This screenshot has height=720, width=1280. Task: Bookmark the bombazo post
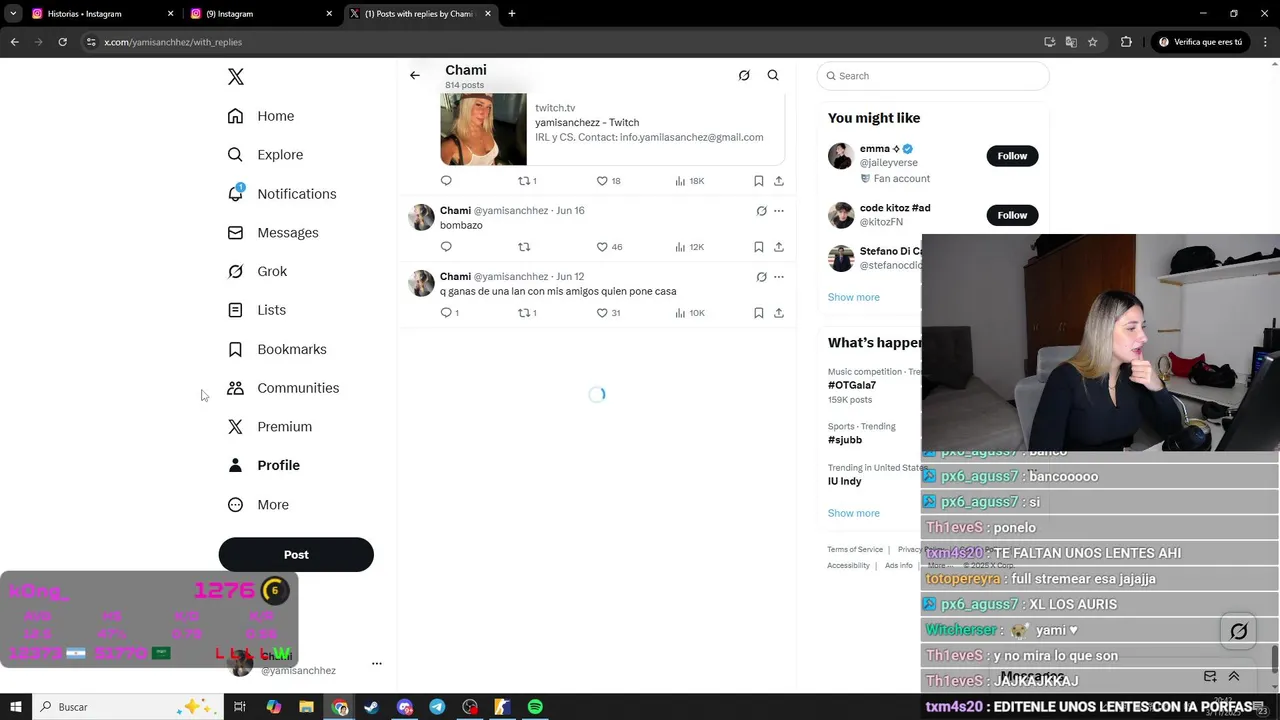coord(759,247)
